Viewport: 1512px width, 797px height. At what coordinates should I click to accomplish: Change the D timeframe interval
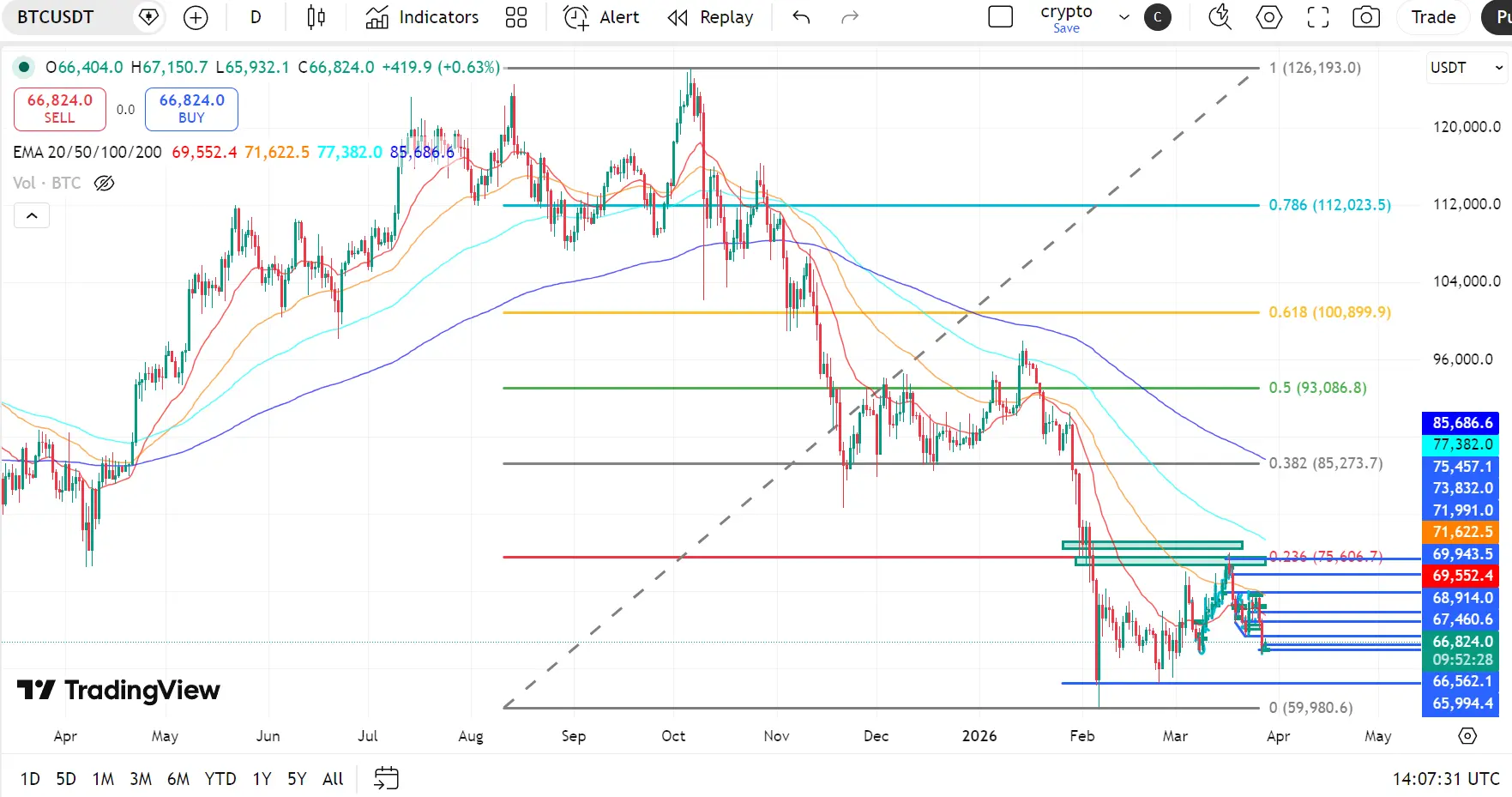(256, 17)
